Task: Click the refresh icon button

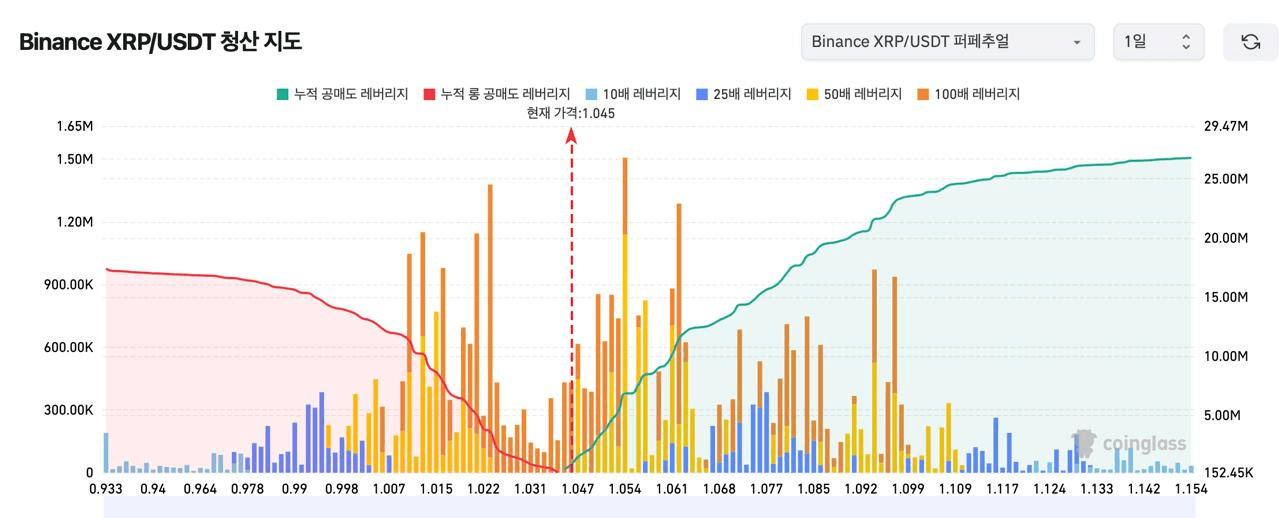Action: [x=1250, y=42]
